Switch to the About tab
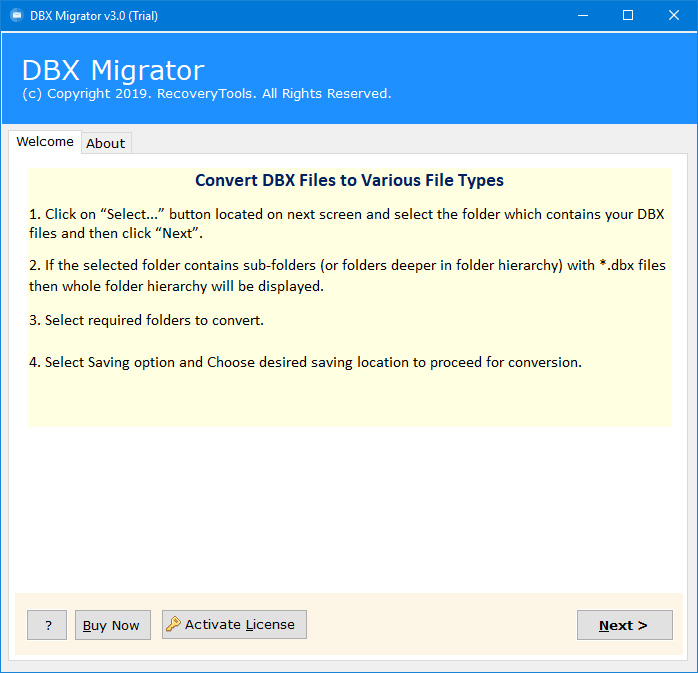 pos(106,143)
